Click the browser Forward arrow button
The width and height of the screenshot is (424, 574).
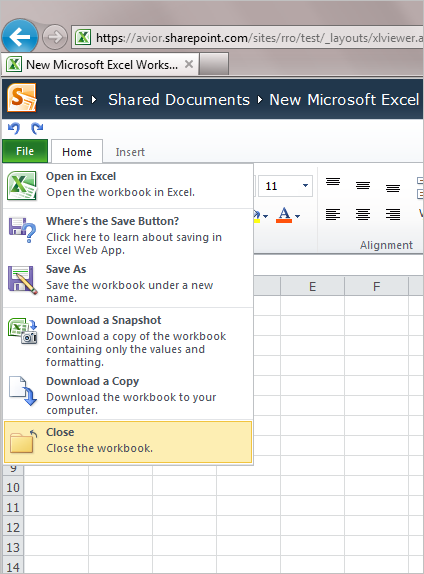55,37
